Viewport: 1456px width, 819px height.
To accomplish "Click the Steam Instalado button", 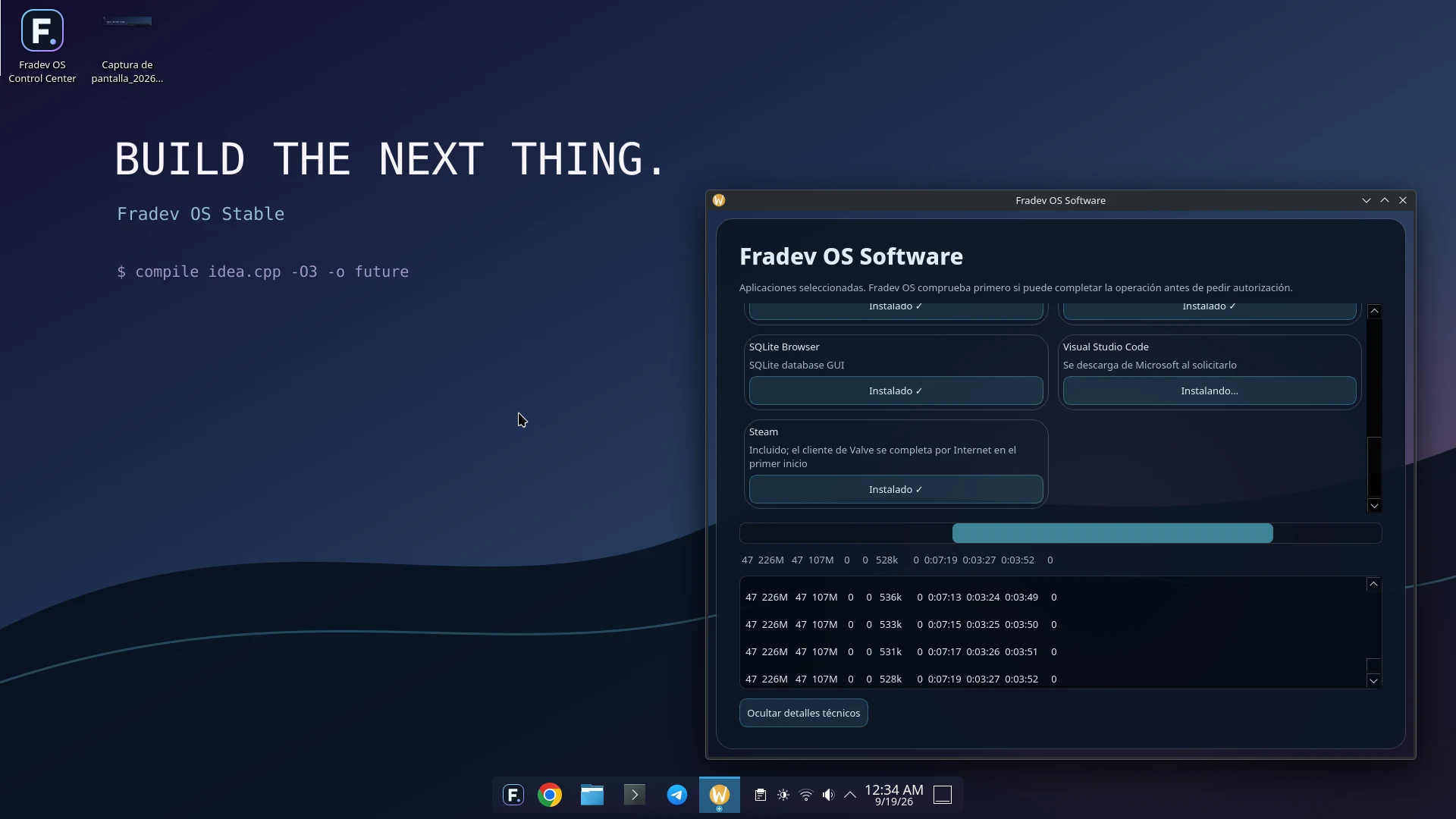I will point(896,490).
